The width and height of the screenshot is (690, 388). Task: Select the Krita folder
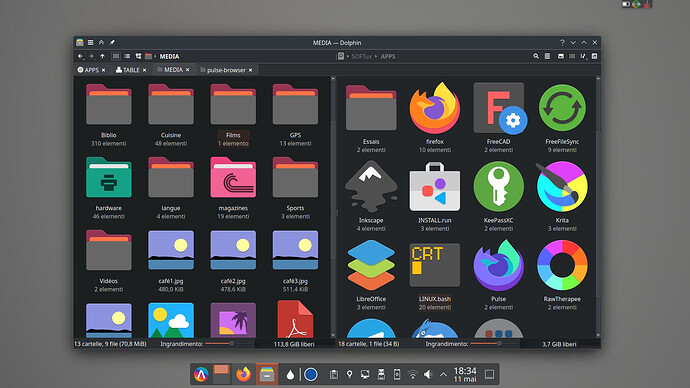click(562, 196)
